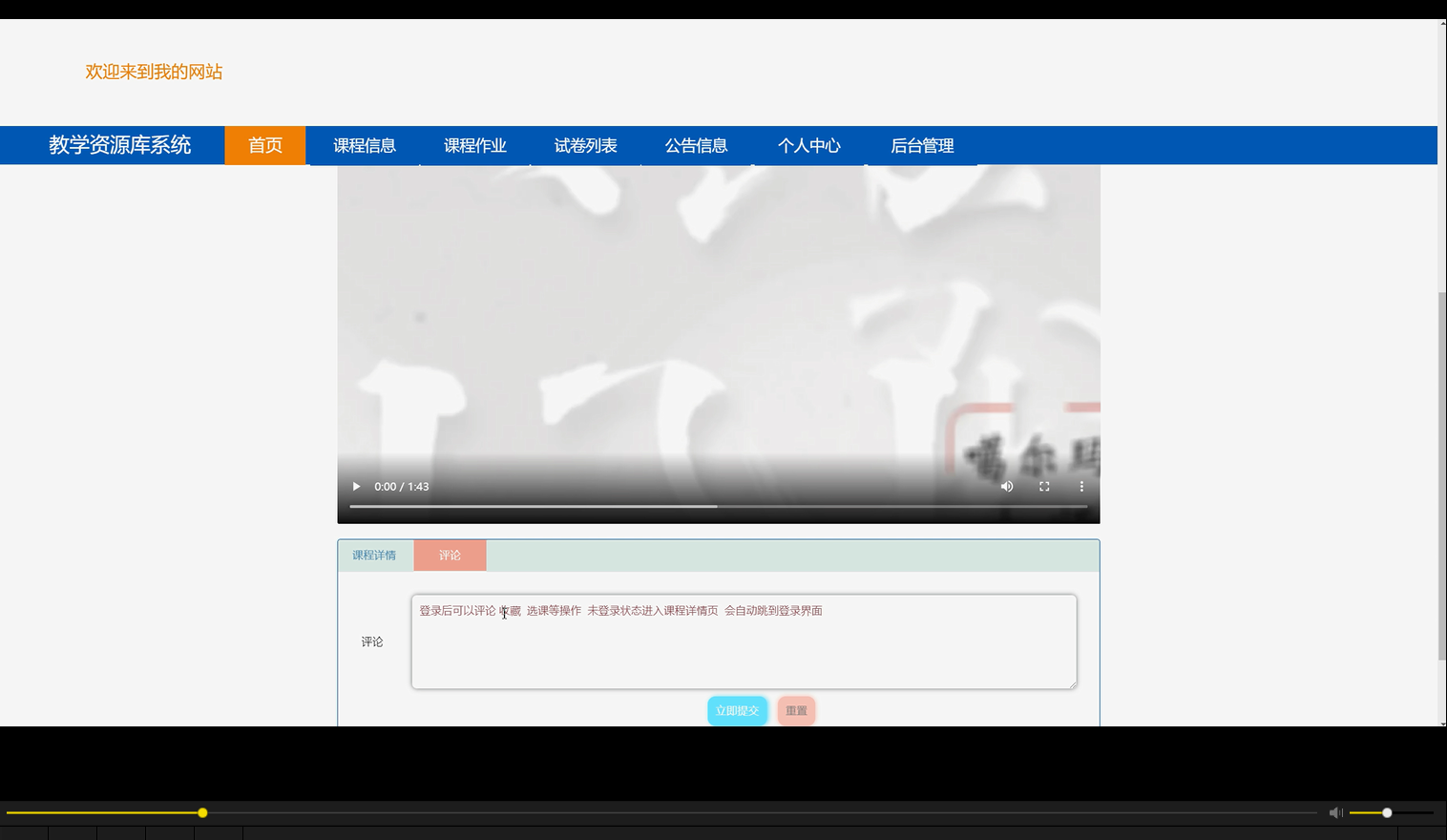Viewport: 1447px width, 840px height.
Task: Switch to the 课程详情 tab
Action: coord(374,555)
